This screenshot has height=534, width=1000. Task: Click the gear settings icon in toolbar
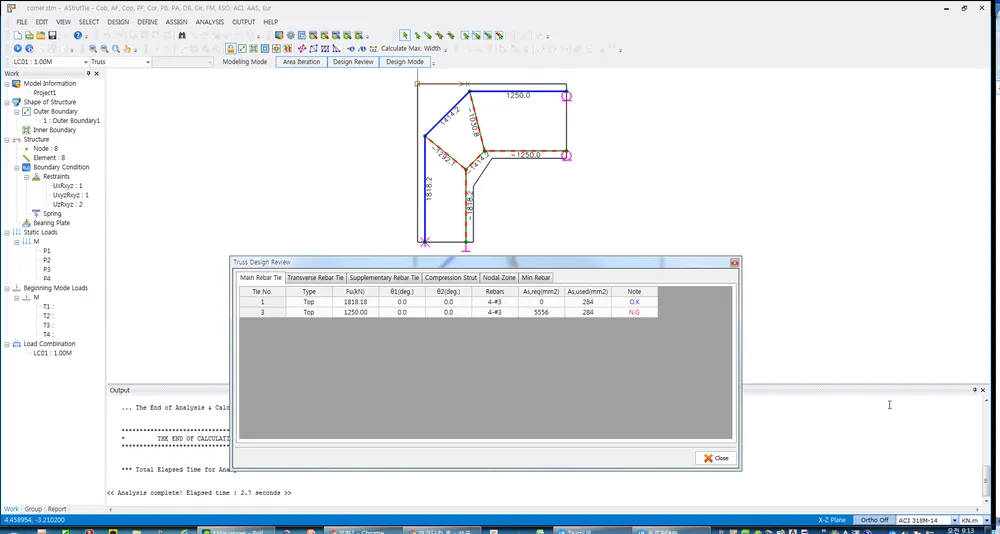(290, 36)
